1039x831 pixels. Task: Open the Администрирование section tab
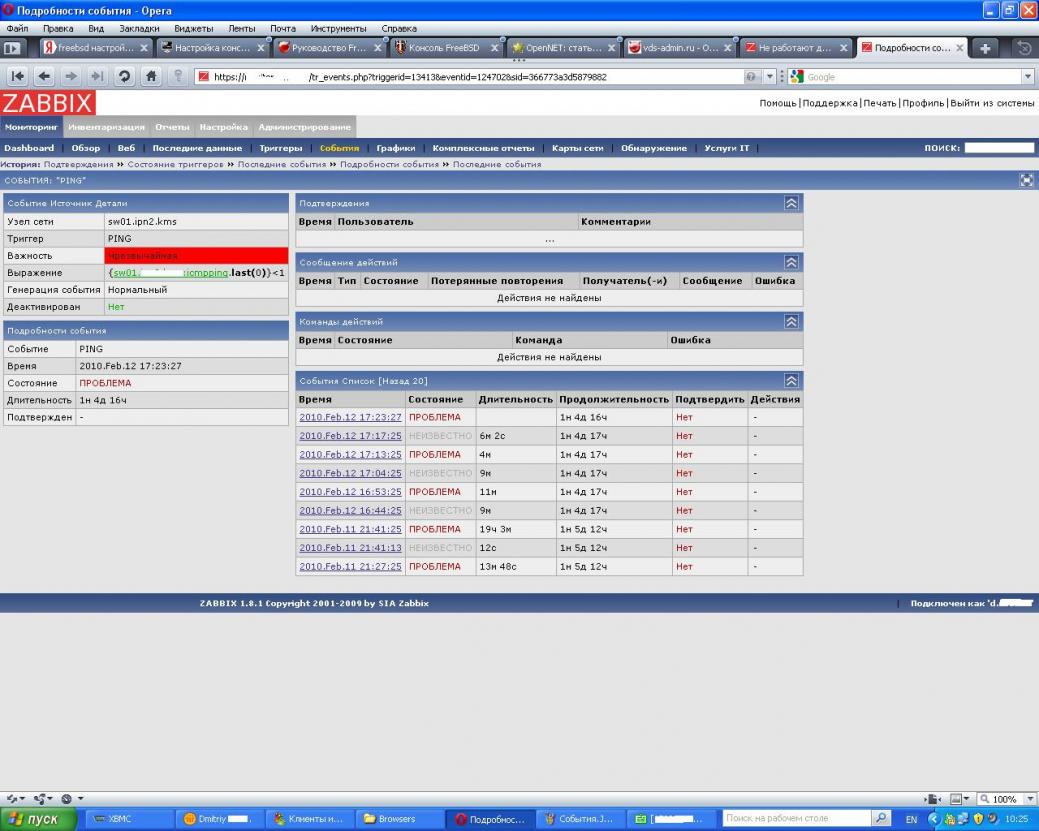[304, 127]
